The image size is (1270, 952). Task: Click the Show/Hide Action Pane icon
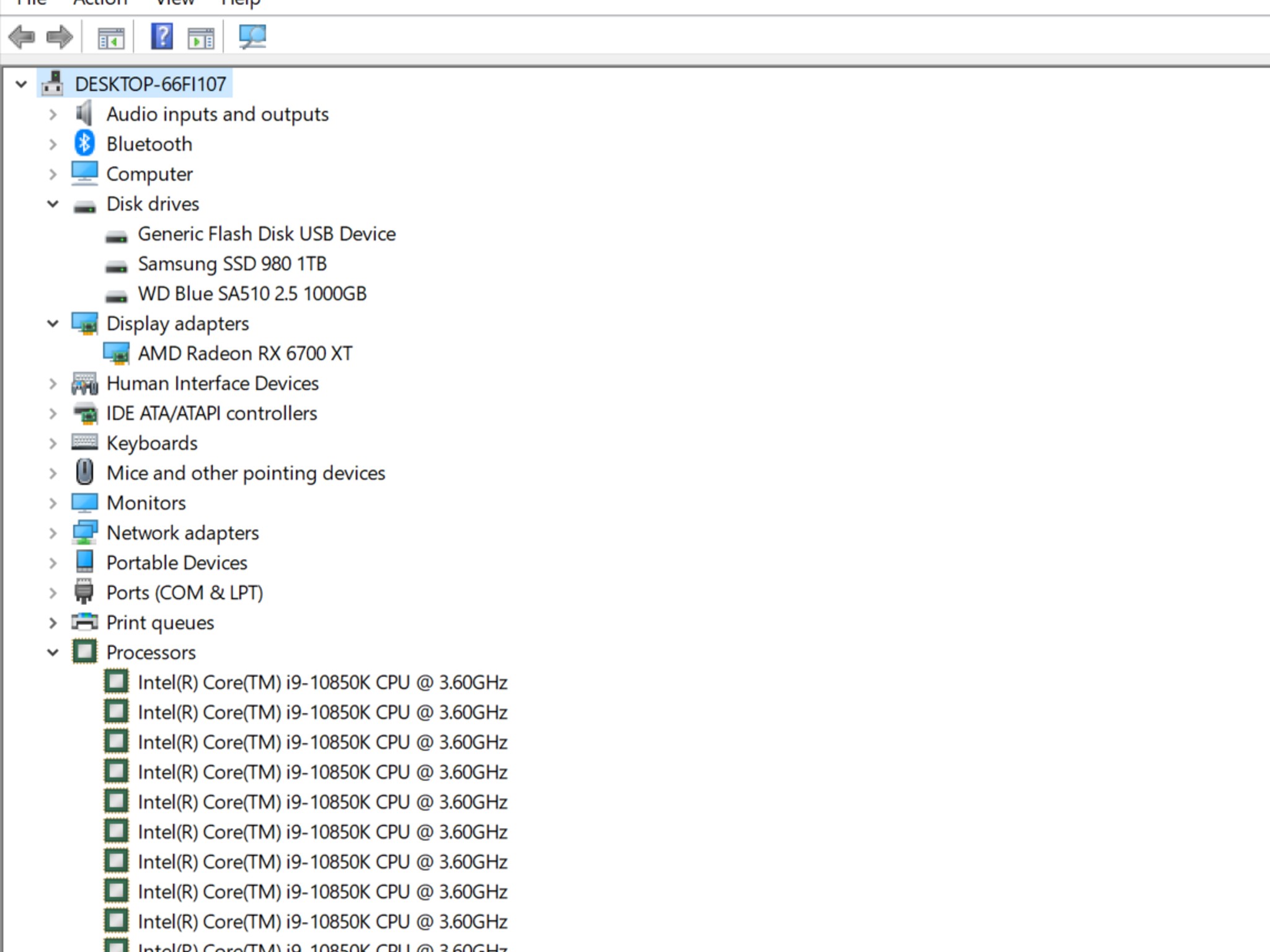tap(200, 38)
